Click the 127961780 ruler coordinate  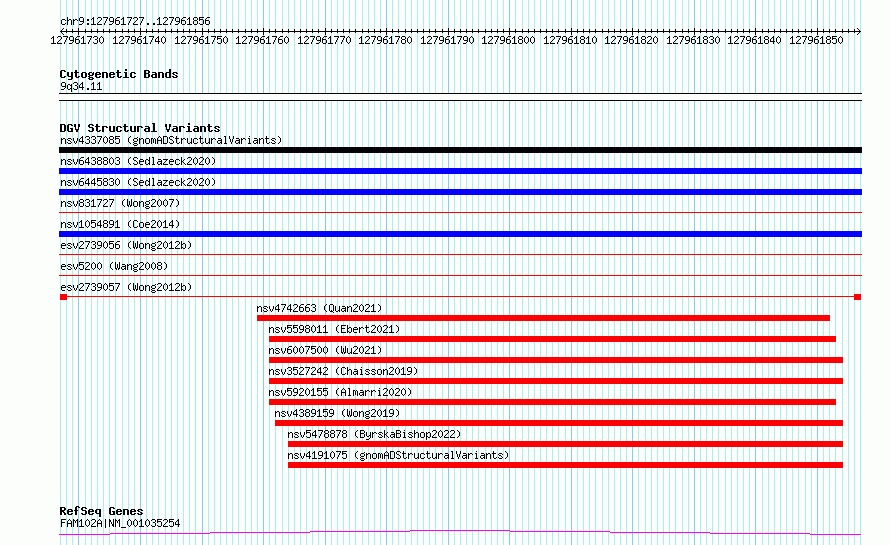(385, 40)
